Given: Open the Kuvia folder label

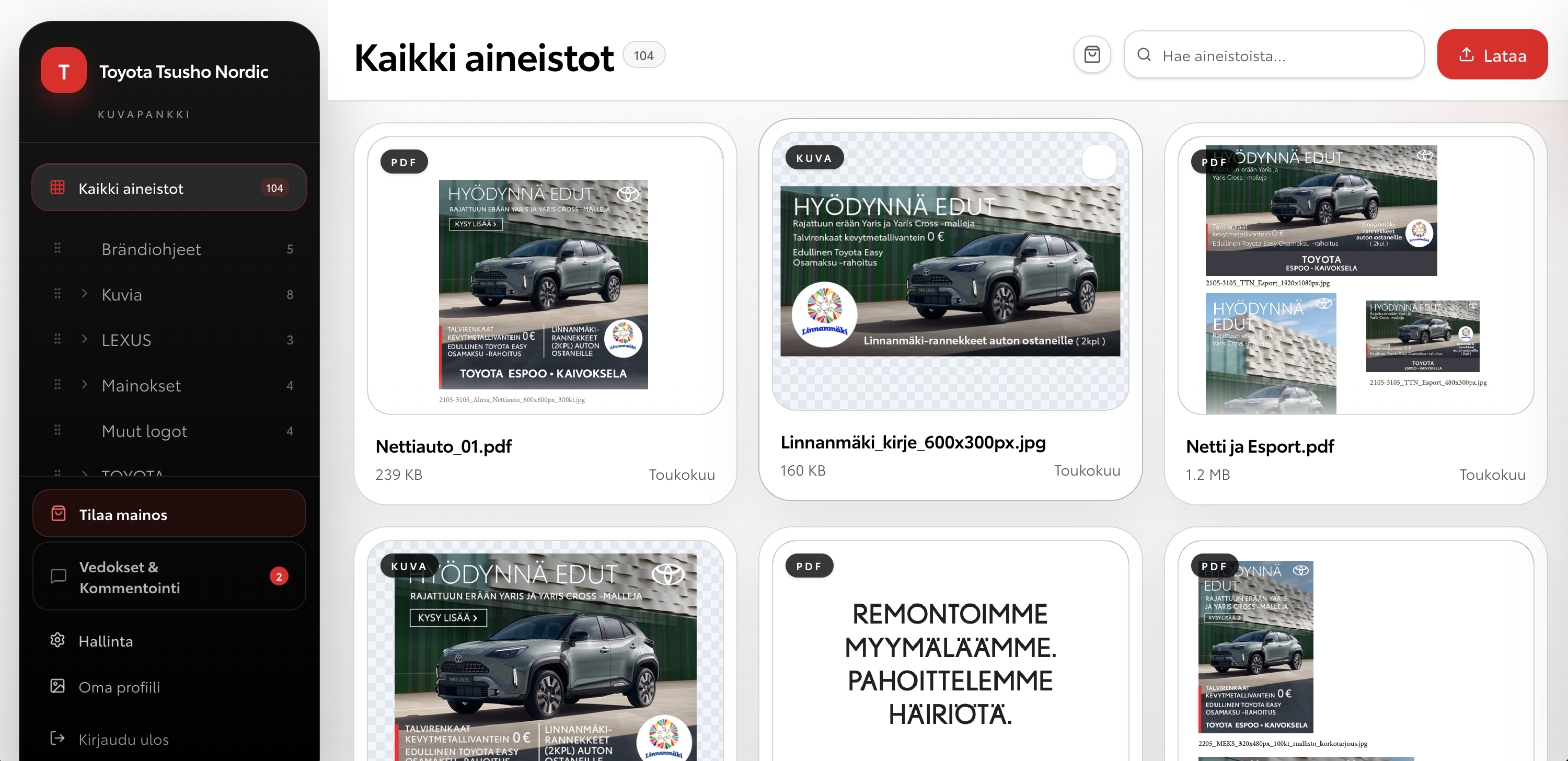Looking at the screenshot, I should [x=122, y=295].
